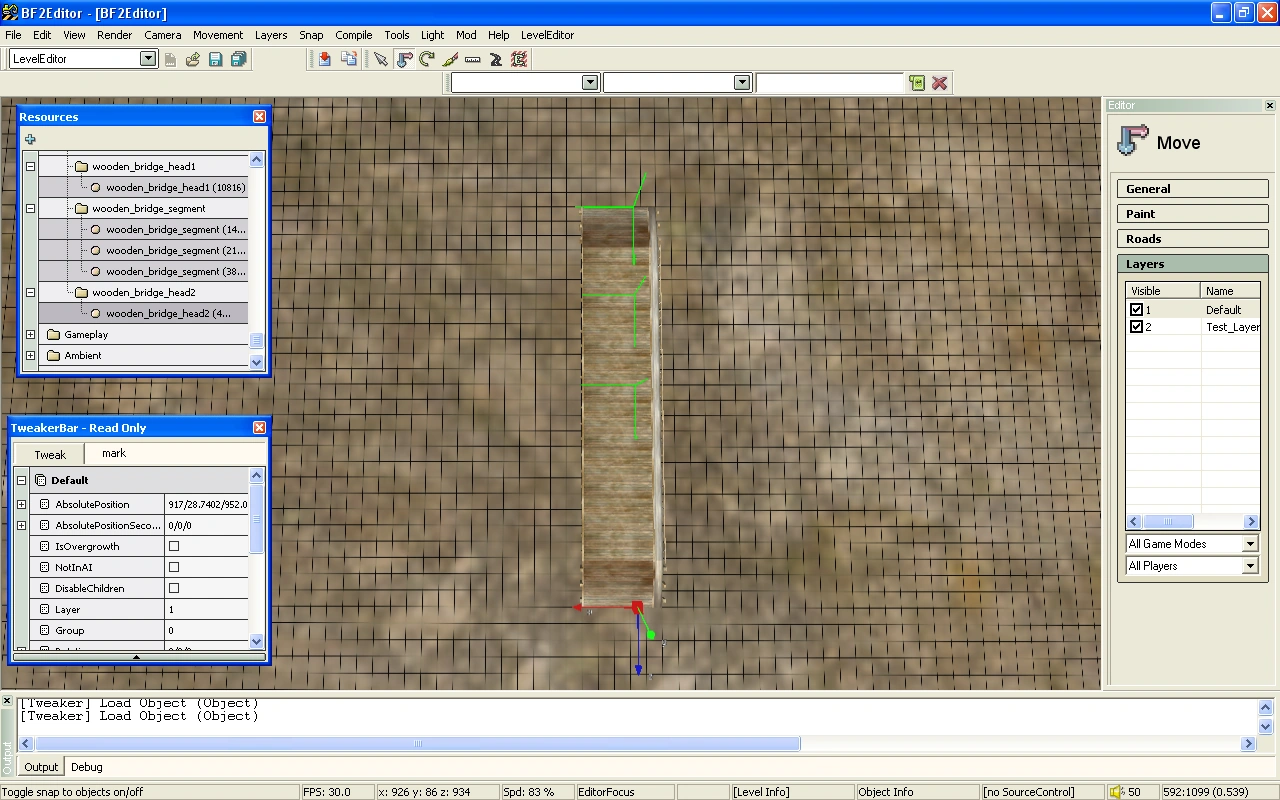This screenshot has width=1280, height=800.
Task: Click the open folder toolbar icon
Action: click(193, 59)
